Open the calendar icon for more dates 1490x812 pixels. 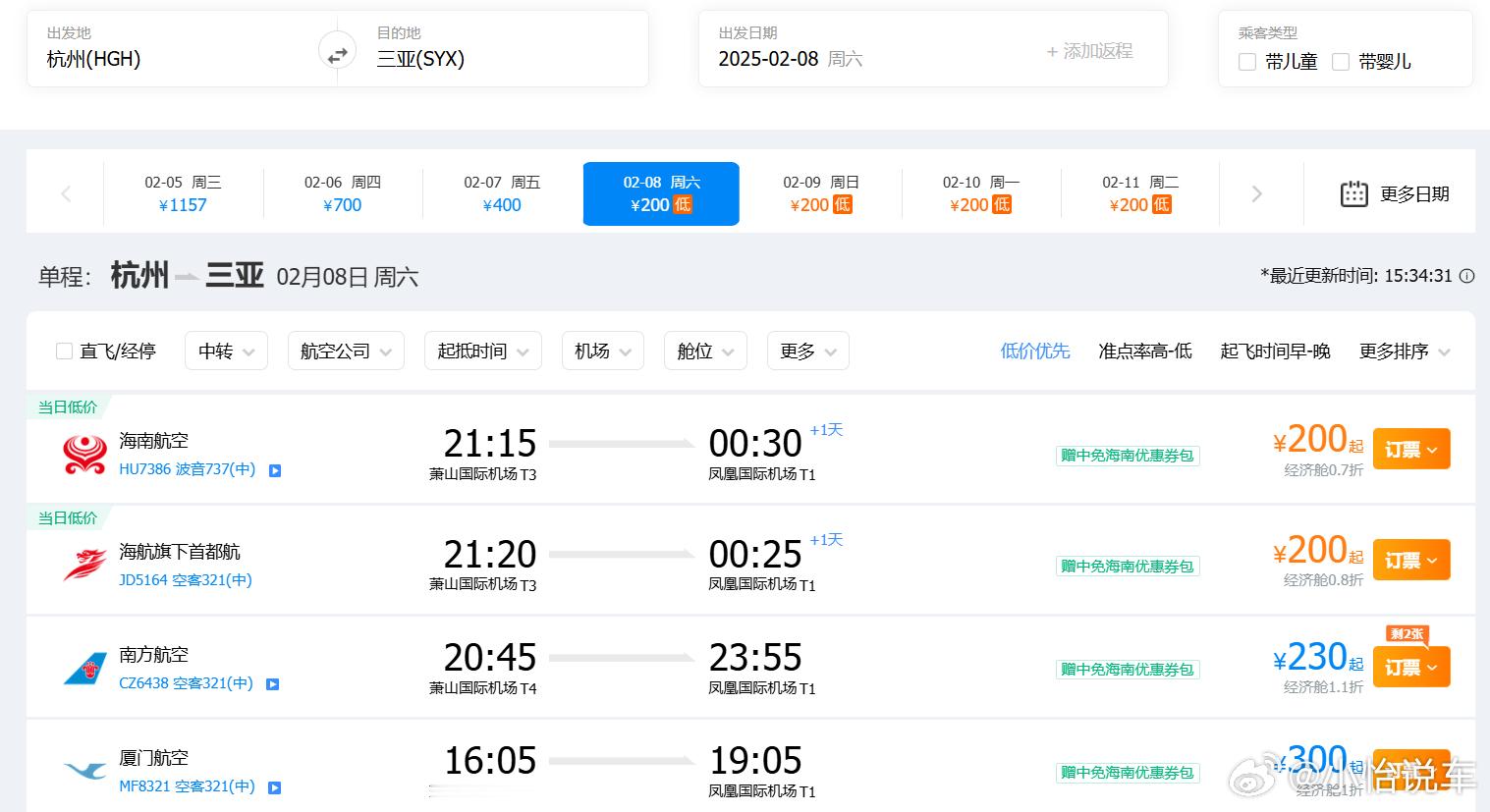(x=1353, y=193)
